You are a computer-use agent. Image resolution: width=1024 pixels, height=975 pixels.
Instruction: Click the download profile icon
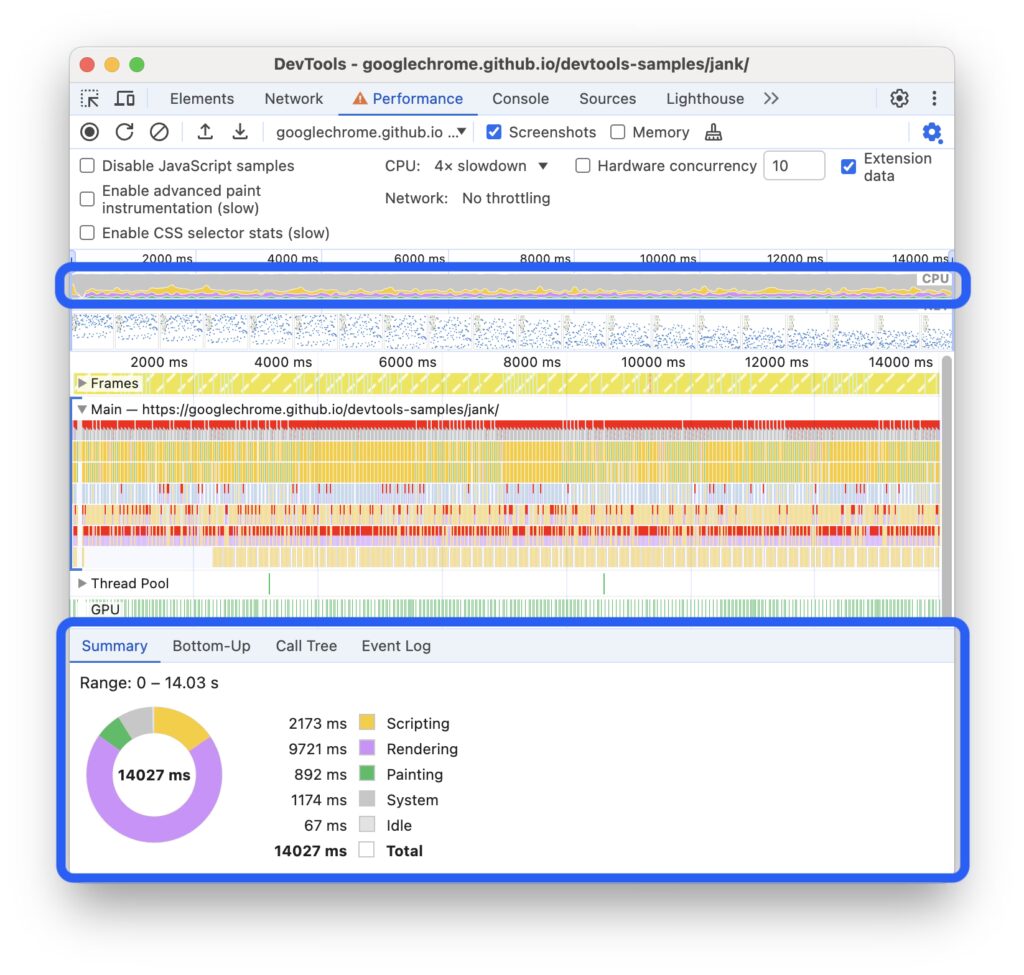point(240,132)
